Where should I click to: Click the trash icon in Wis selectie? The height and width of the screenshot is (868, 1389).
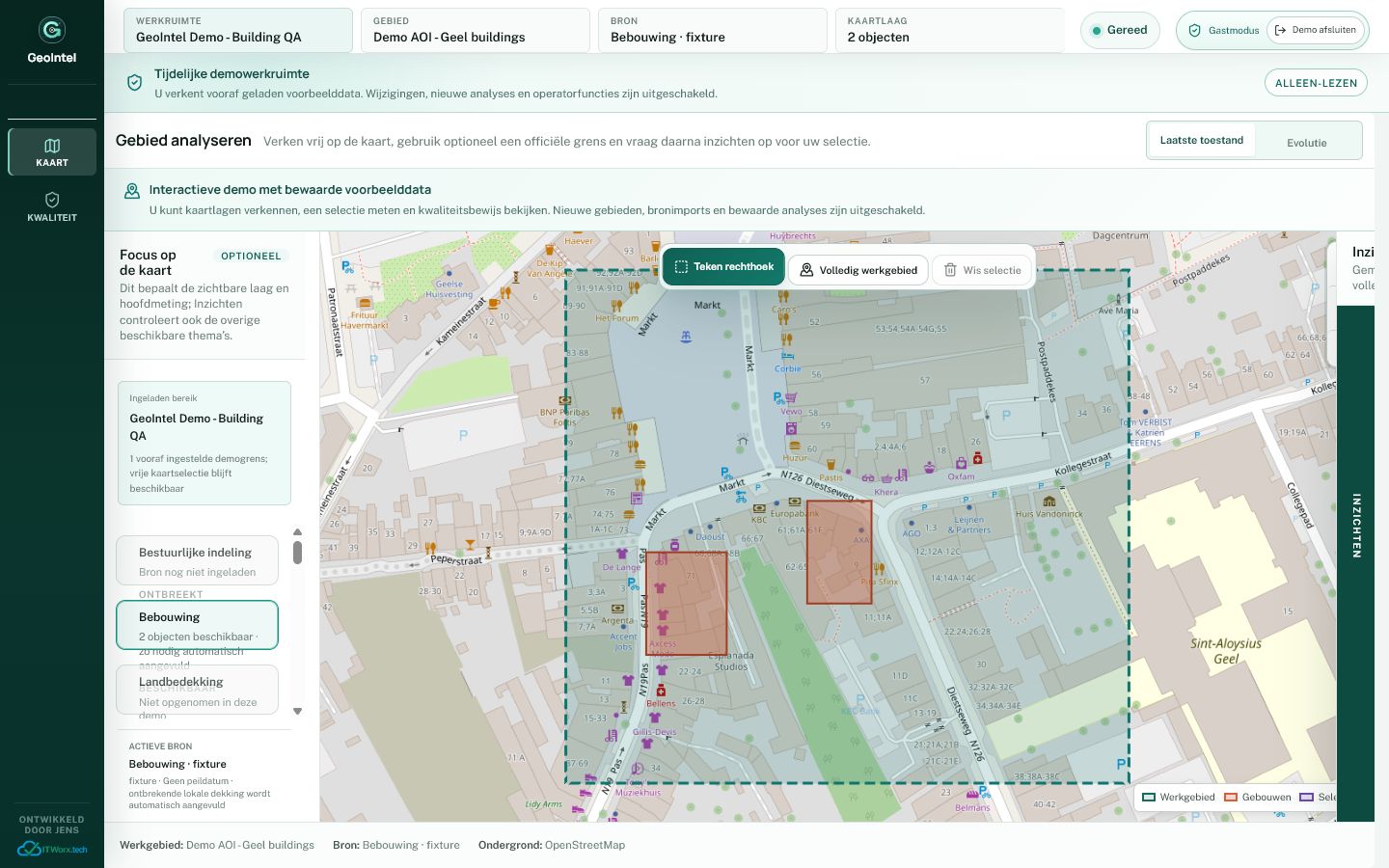tap(950, 270)
